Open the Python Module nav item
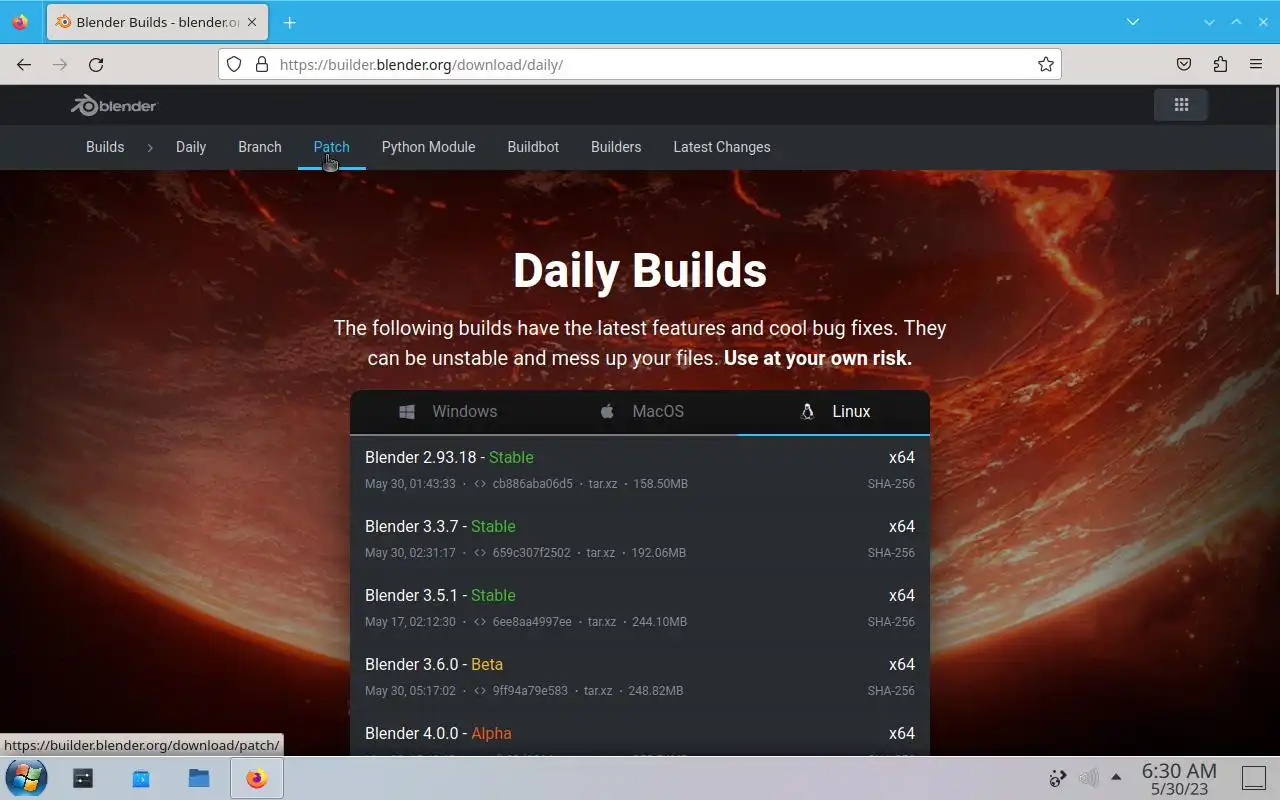The image size is (1280, 800). pos(428,147)
